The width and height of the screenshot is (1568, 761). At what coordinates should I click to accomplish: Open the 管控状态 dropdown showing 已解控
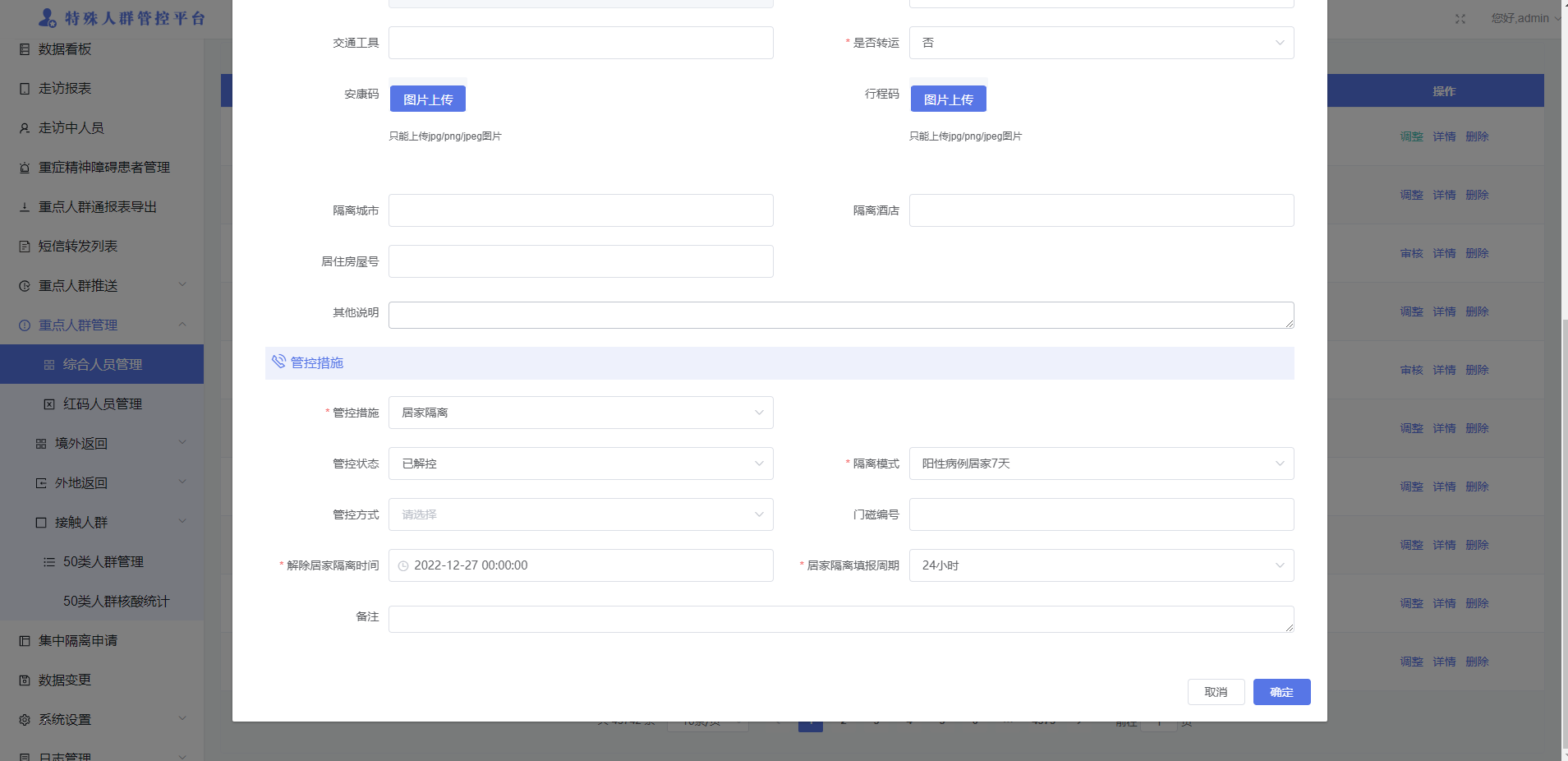click(581, 464)
